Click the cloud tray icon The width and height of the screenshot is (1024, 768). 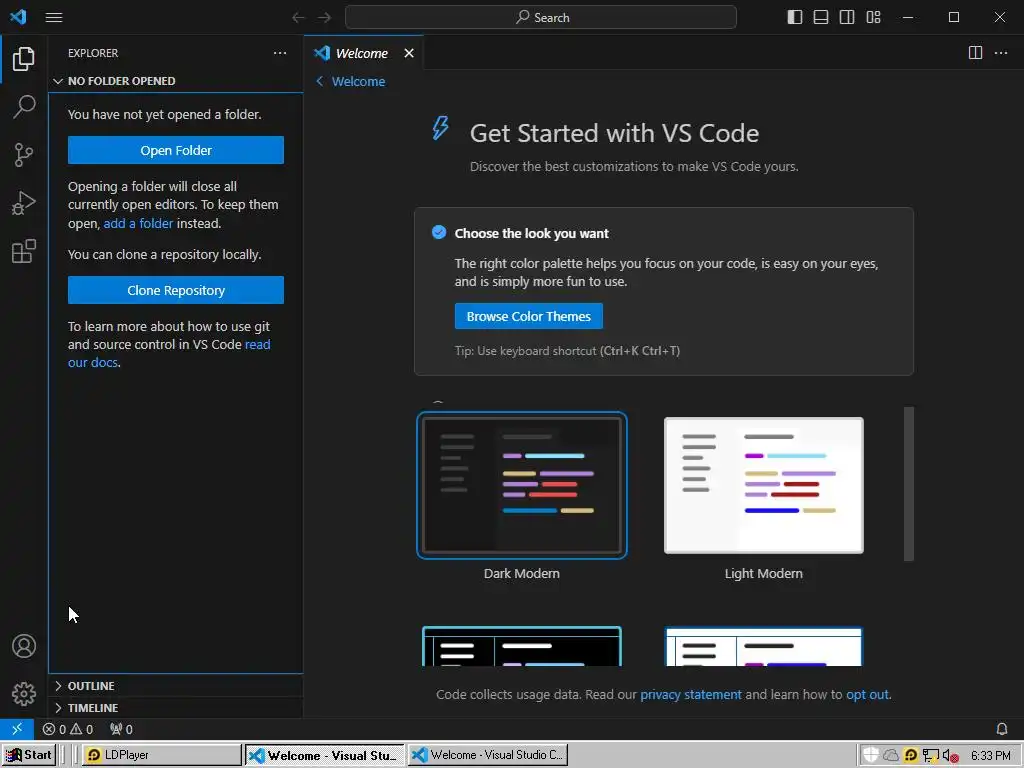(891, 755)
